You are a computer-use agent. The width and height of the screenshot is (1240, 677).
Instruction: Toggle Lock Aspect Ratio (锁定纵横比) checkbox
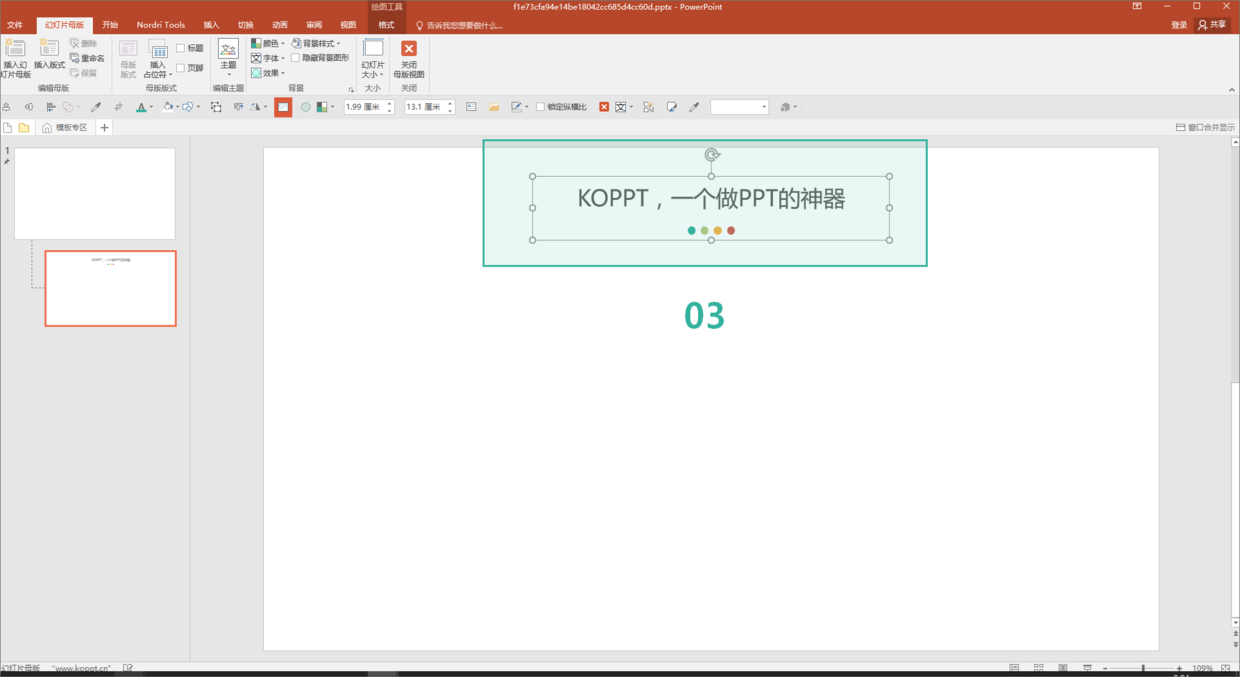tap(540, 107)
